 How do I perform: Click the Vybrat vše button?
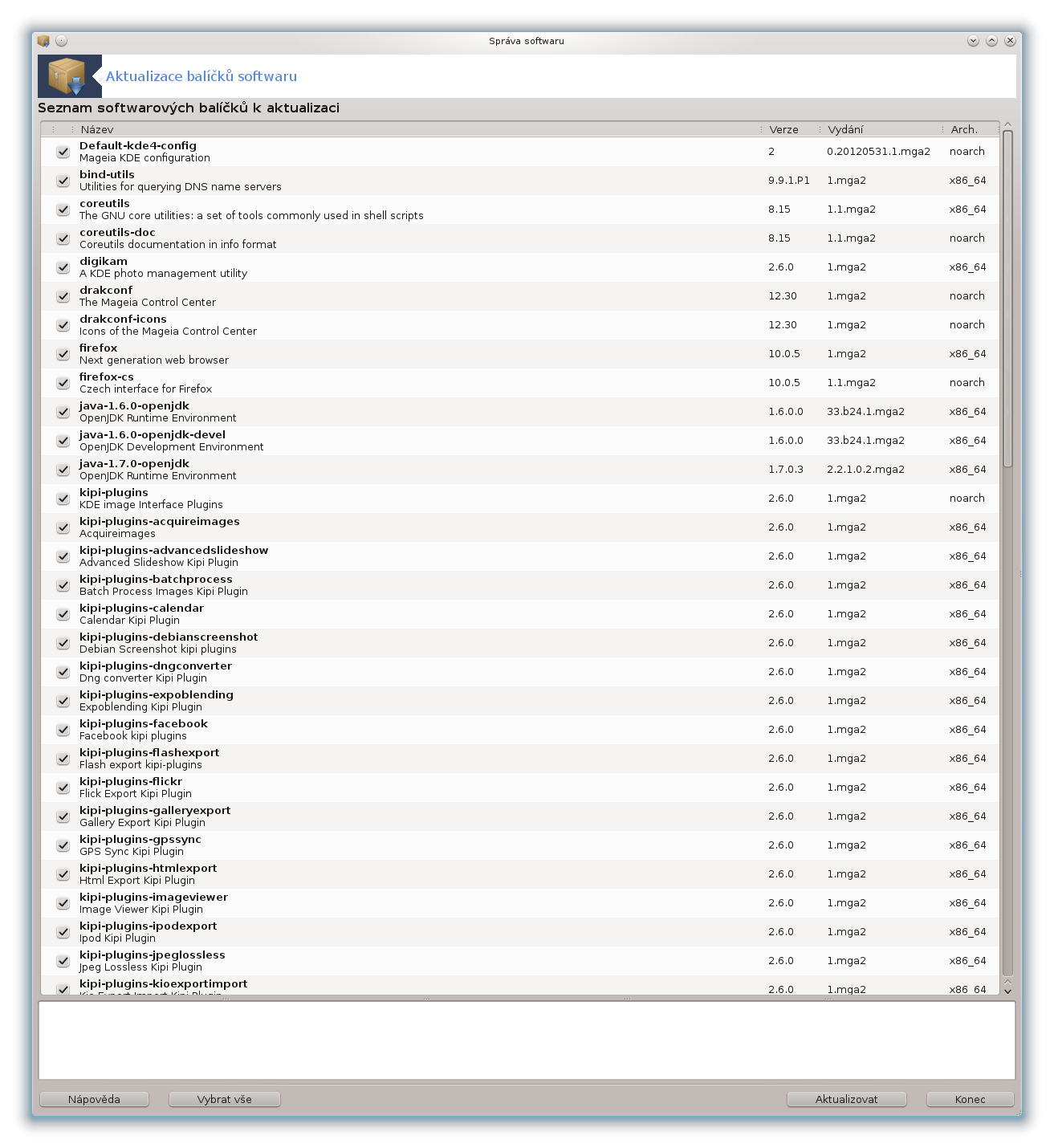[225, 1099]
